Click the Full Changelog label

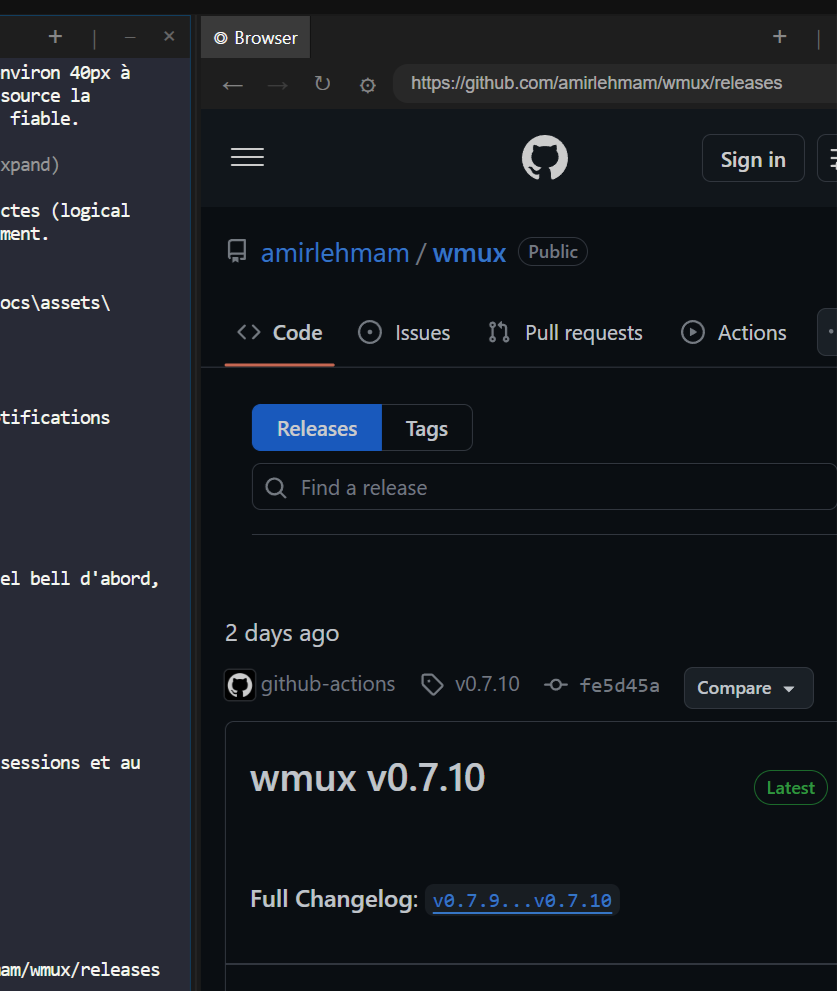click(334, 899)
